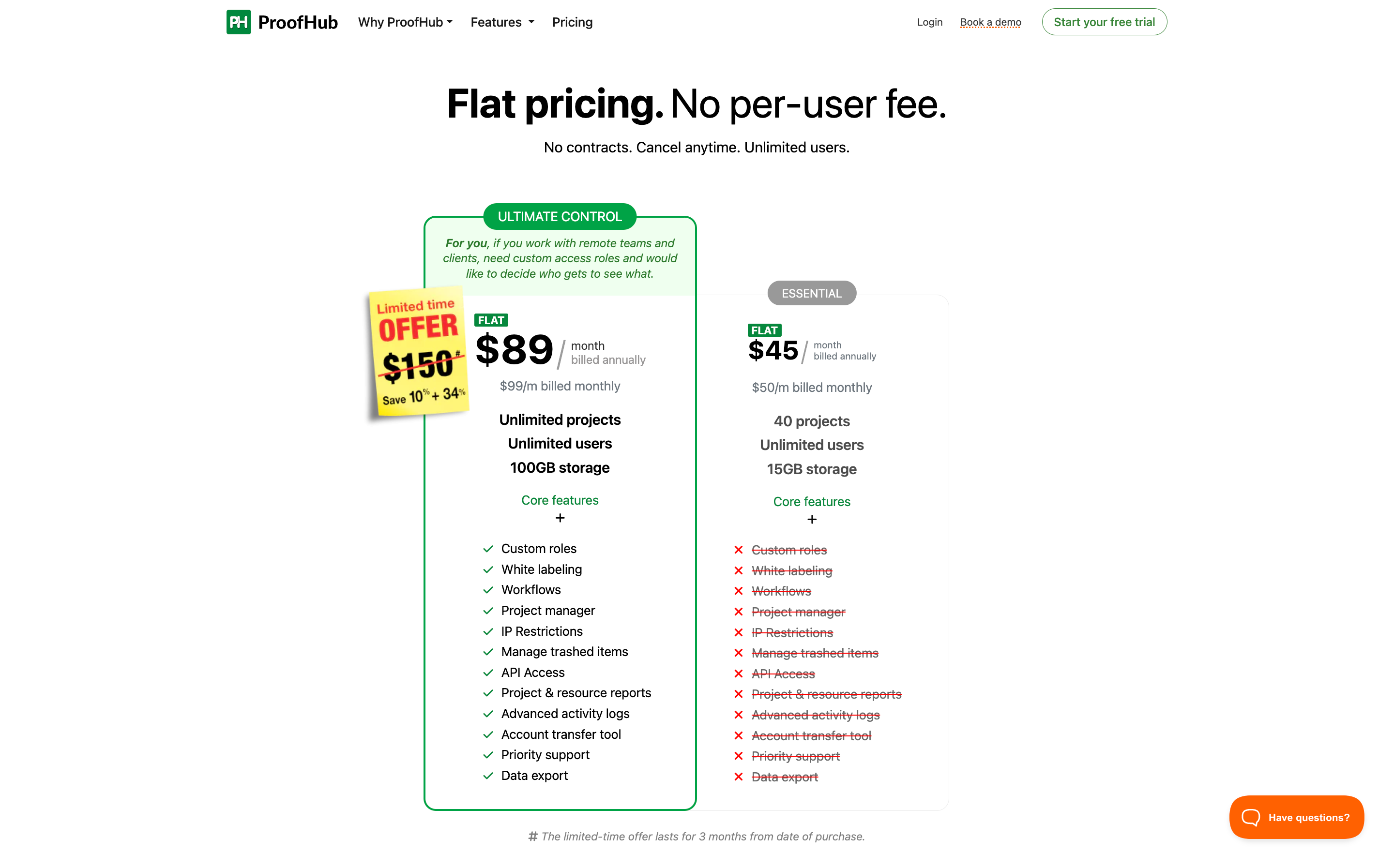
Task: Click the red X next to Priority support
Action: coord(738,756)
